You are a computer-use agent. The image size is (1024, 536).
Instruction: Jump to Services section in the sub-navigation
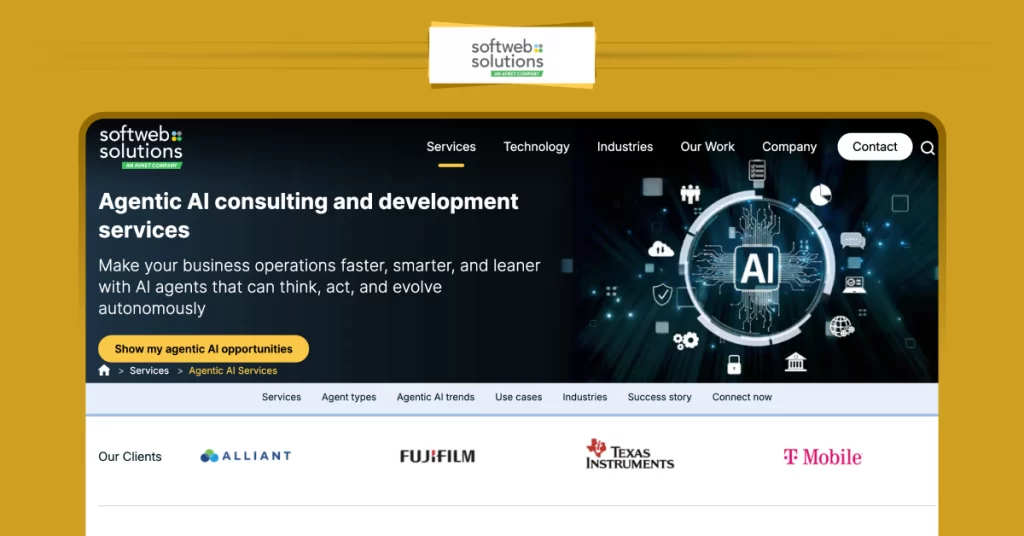[x=281, y=397]
